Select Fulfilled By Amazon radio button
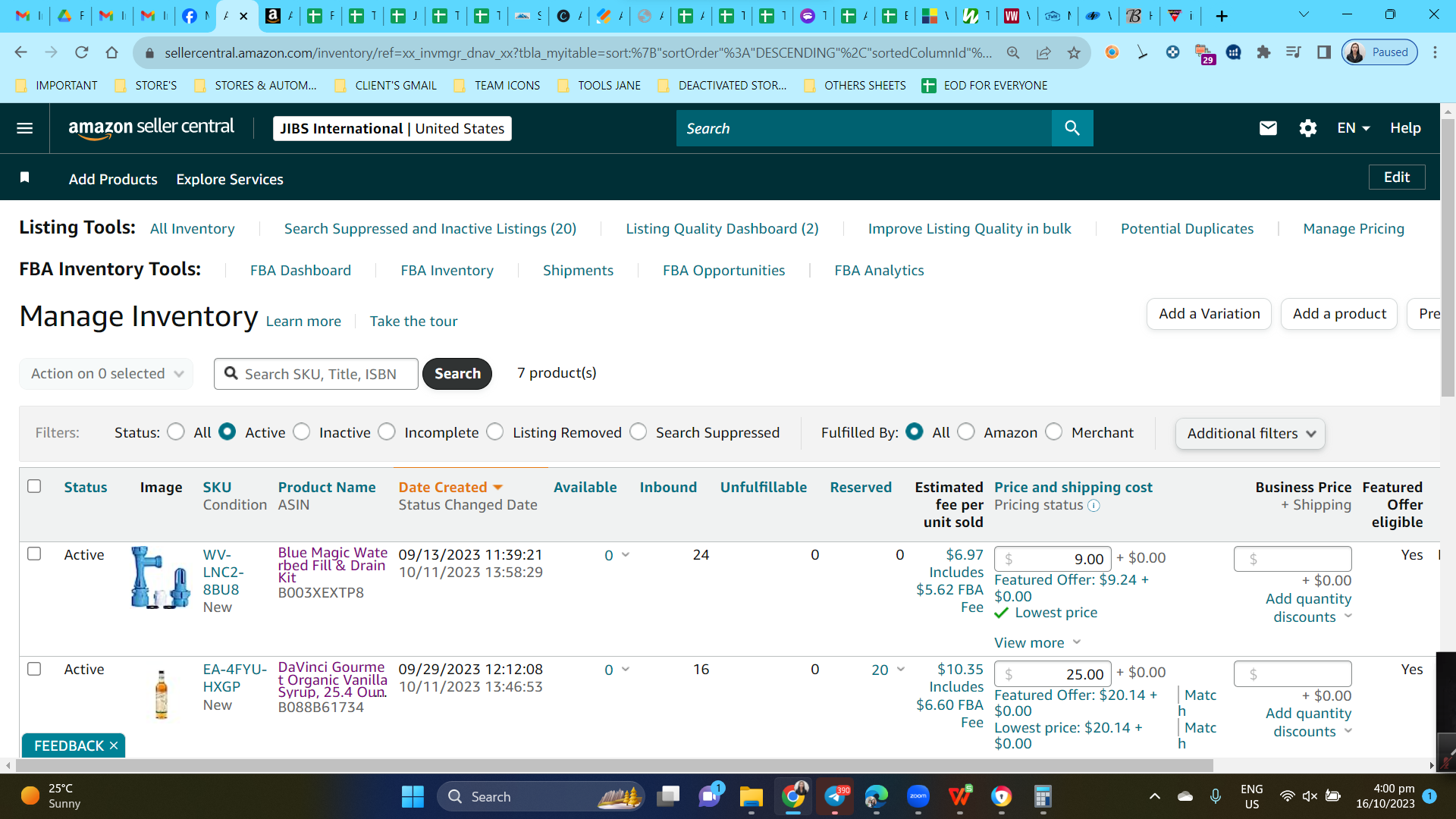1456x819 pixels. [966, 432]
